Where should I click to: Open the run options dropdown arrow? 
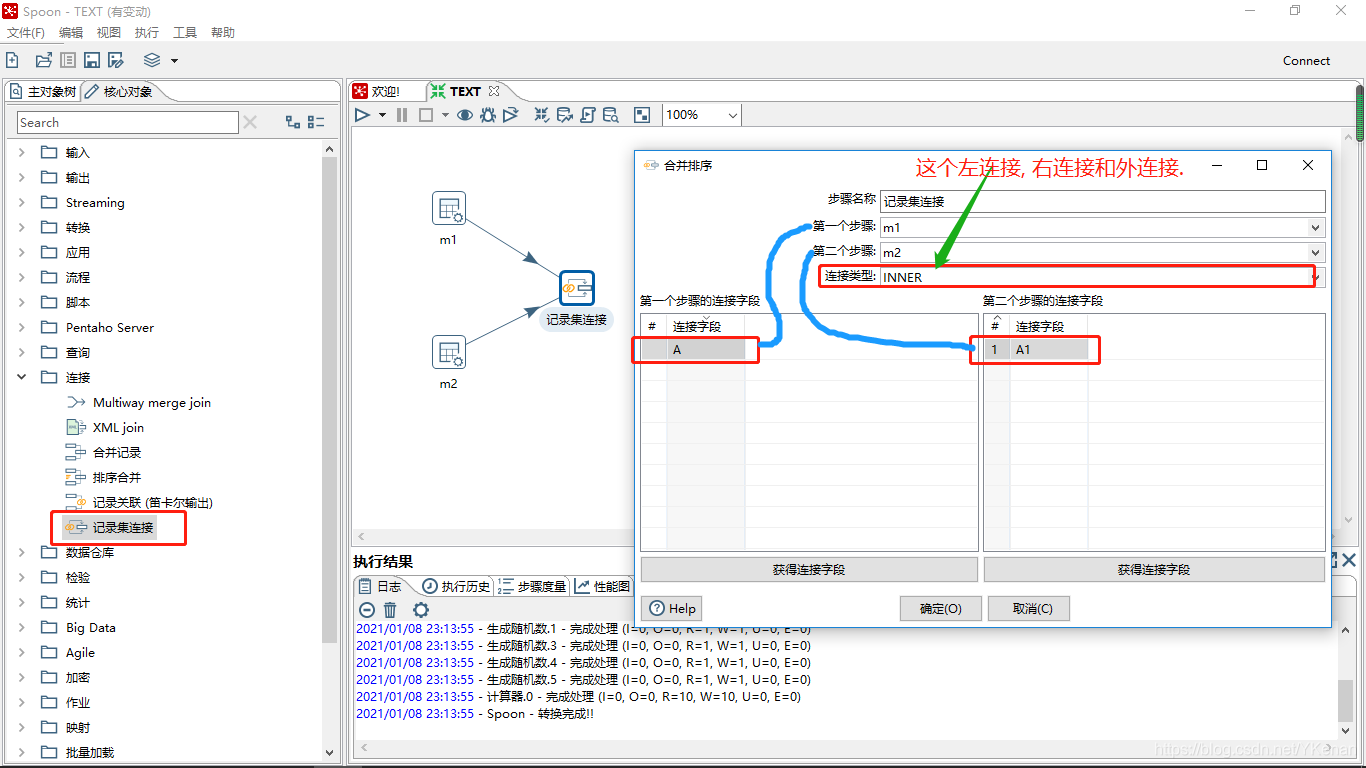[x=382, y=115]
